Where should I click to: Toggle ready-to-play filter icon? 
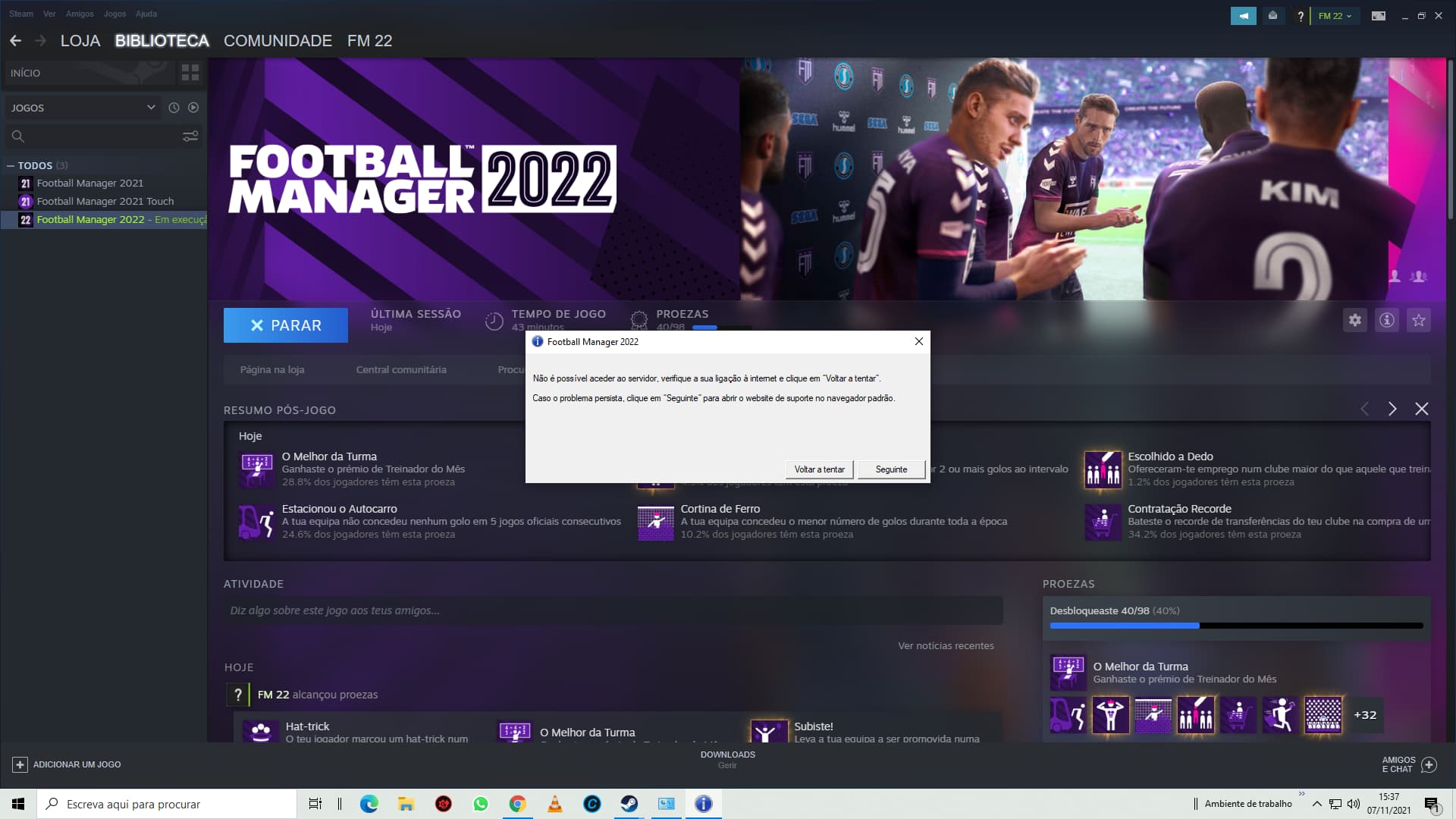tap(193, 108)
